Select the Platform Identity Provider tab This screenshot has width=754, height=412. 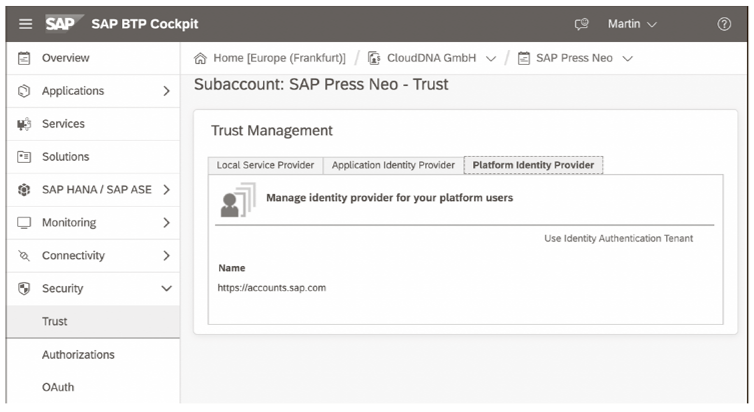coord(533,165)
